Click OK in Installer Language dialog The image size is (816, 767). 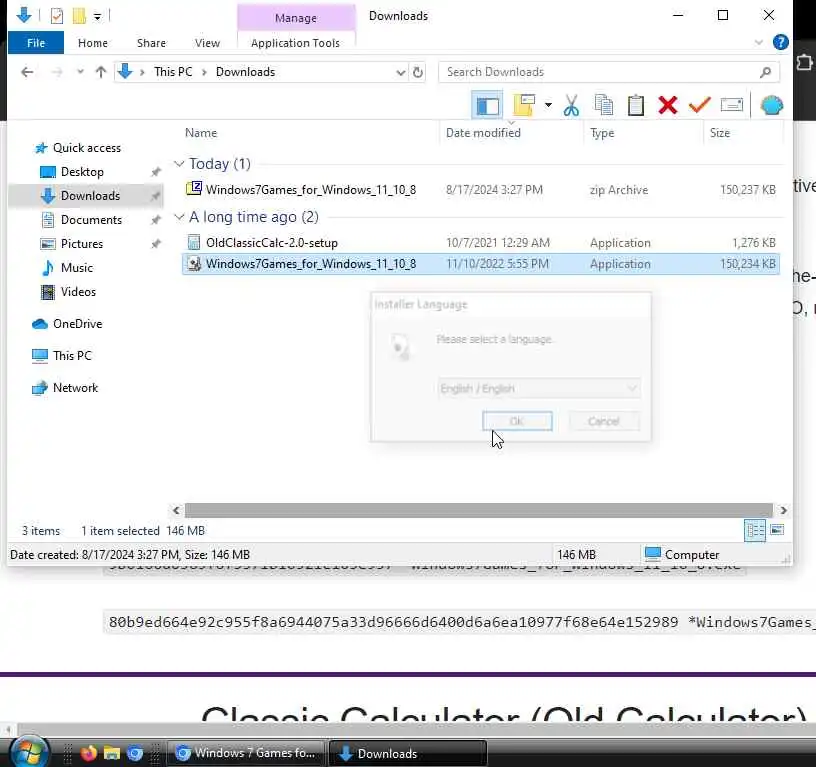click(517, 421)
